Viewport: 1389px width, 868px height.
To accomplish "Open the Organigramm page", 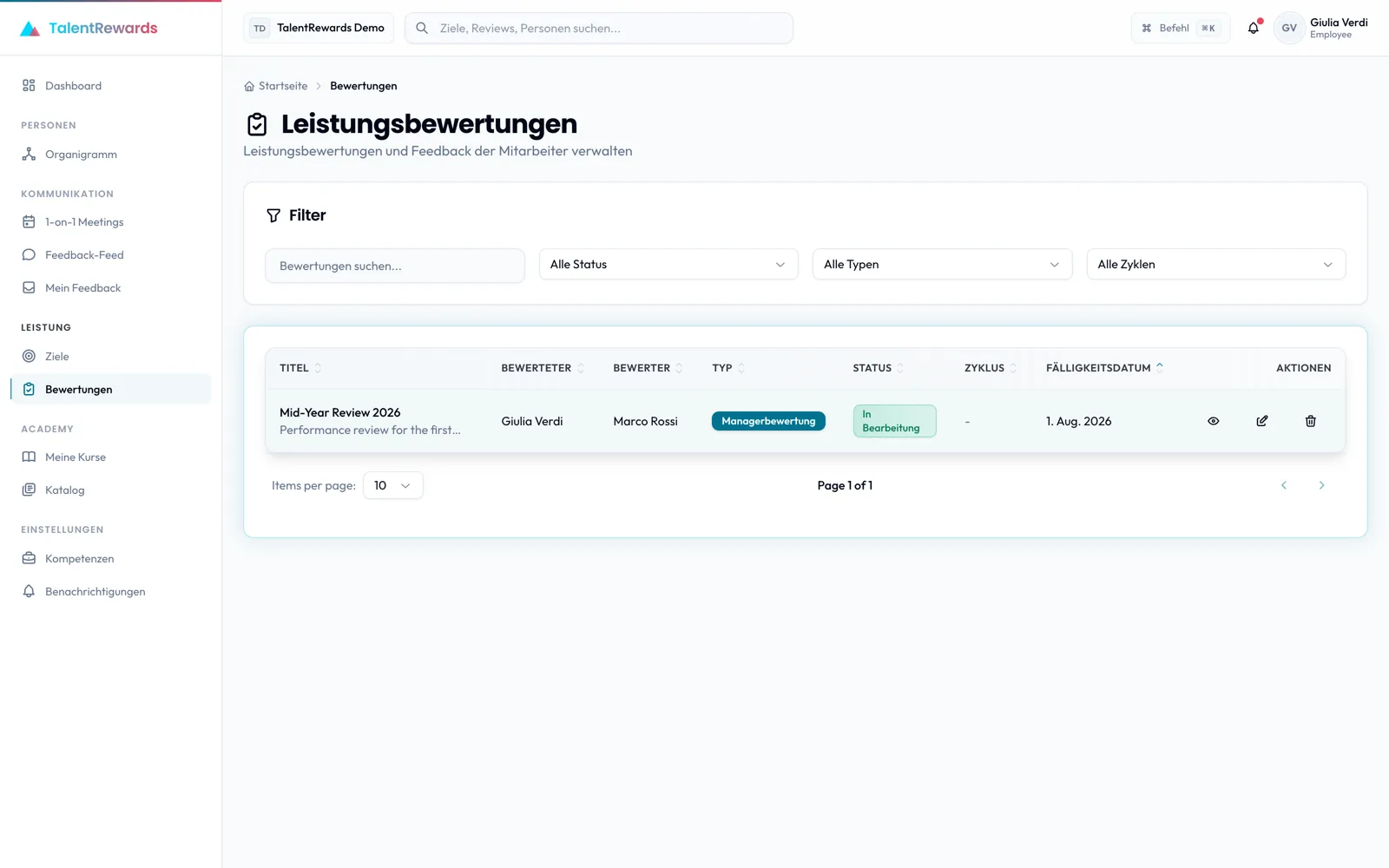I will (111, 155).
